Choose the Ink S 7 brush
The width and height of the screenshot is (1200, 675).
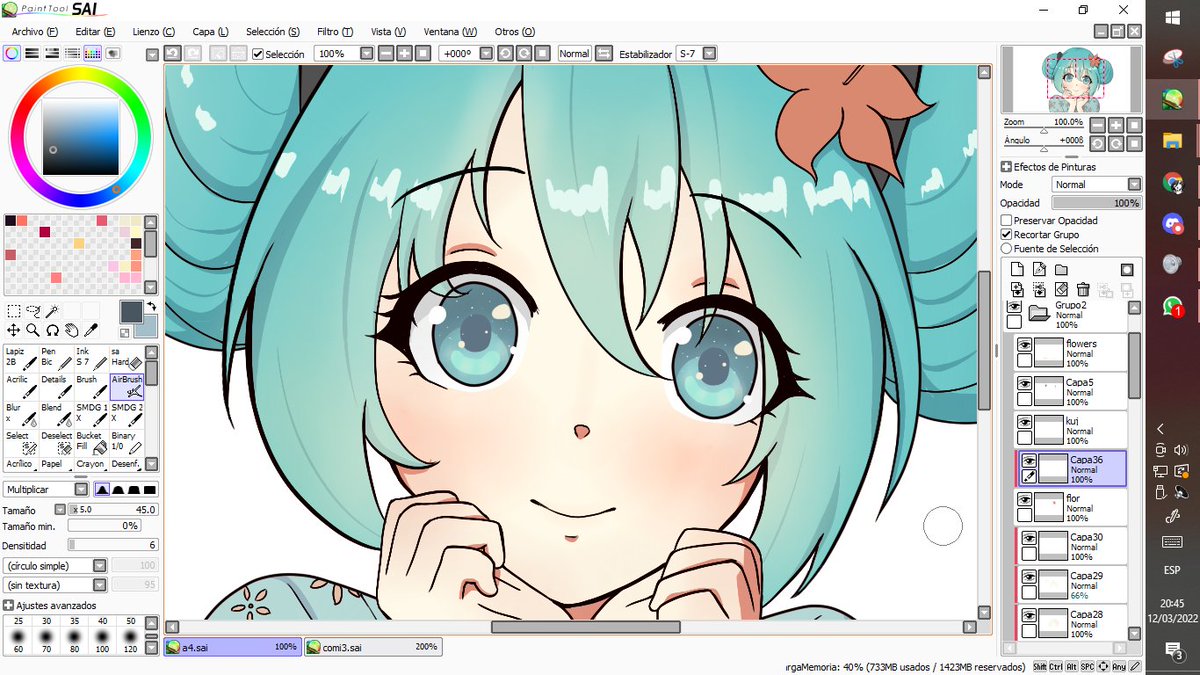click(91, 359)
